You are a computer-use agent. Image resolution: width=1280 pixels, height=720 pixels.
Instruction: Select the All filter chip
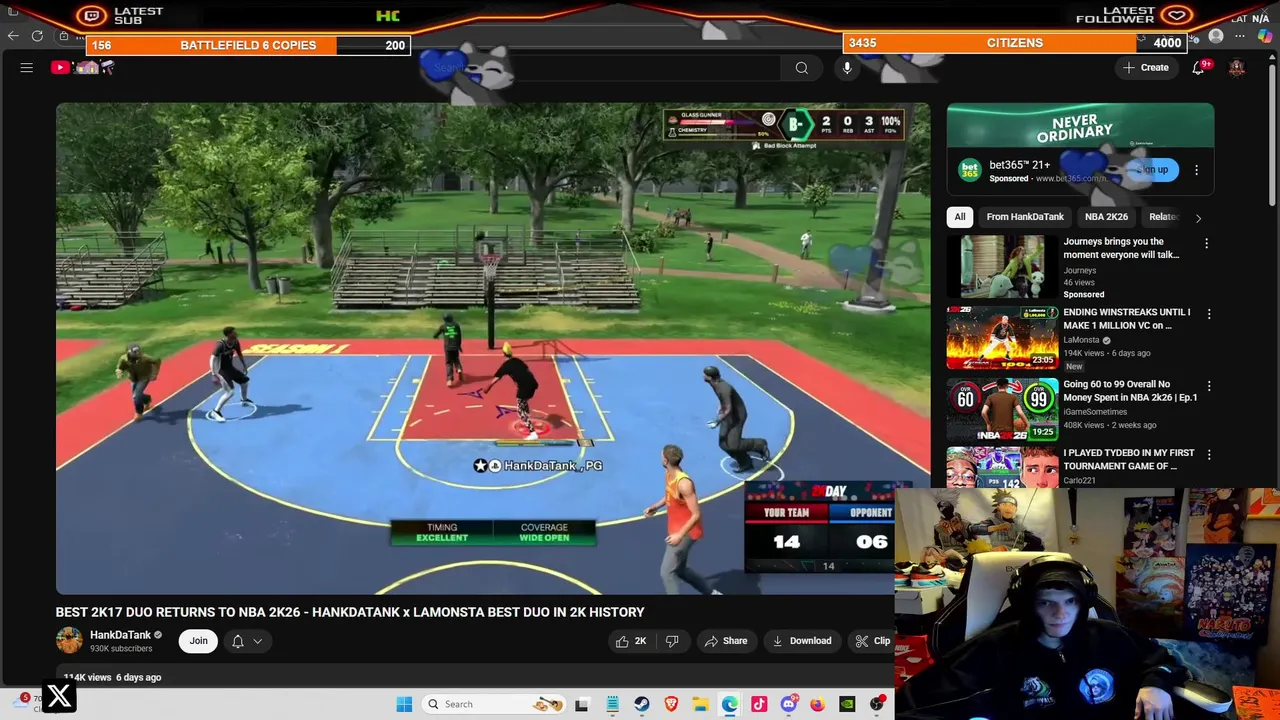(960, 217)
